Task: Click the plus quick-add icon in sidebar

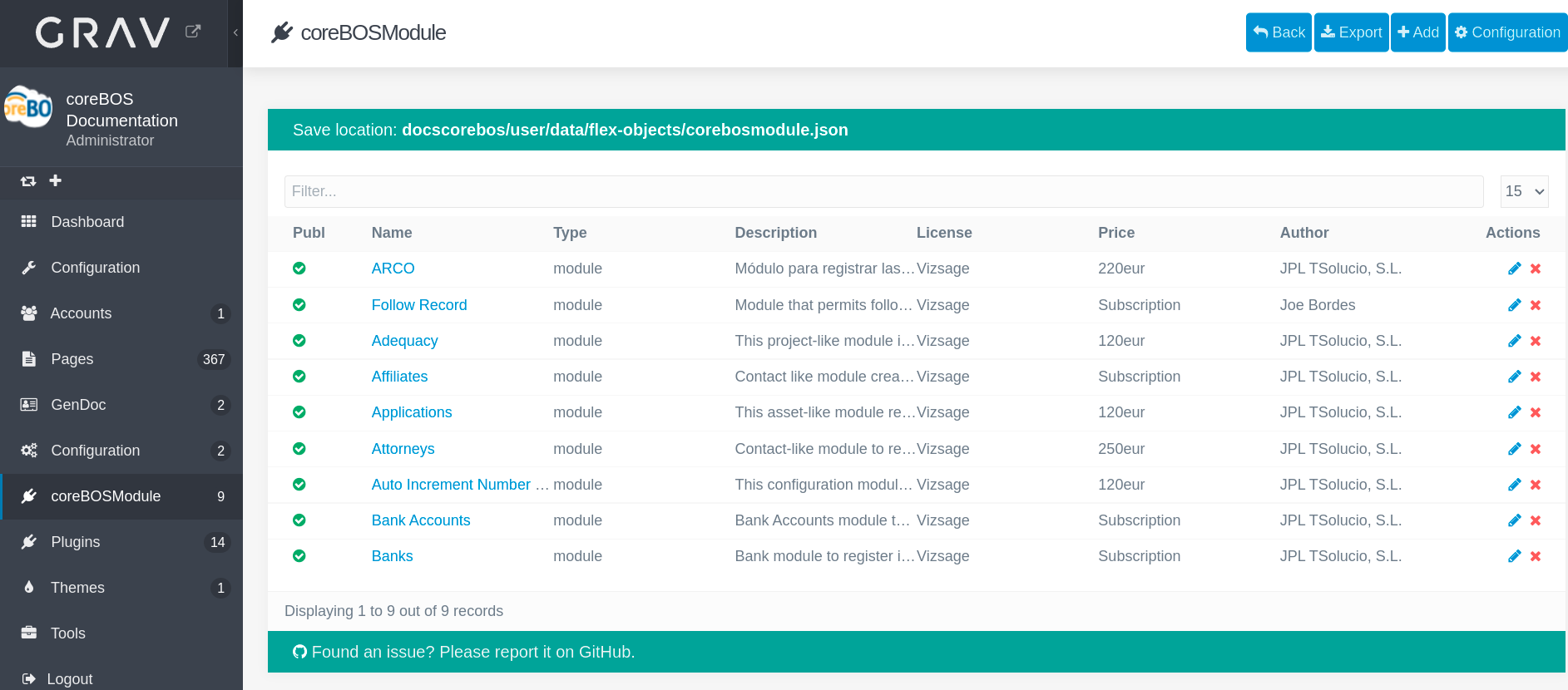Action: [x=56, y=180]
